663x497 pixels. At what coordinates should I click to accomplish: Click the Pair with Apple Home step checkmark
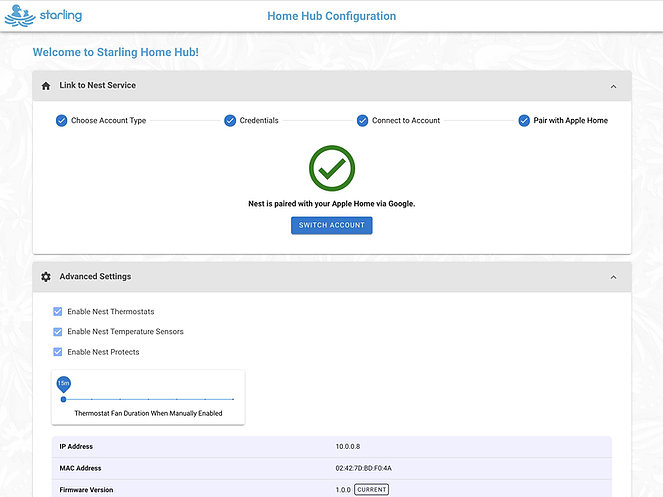(x=524, y=121)
